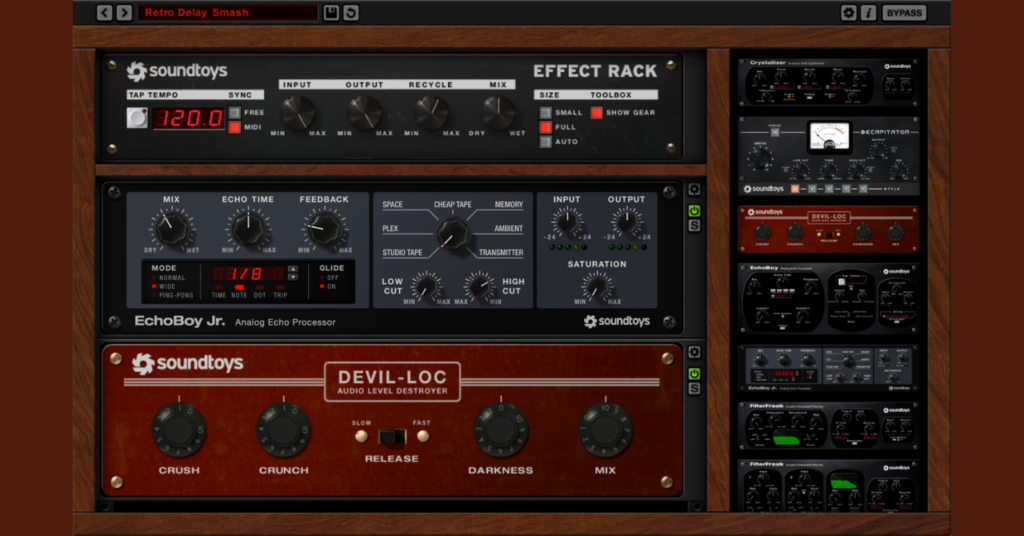Click the save preset floppy disk icon
The image size is (1024, 536).
click(x=332, y=13)
